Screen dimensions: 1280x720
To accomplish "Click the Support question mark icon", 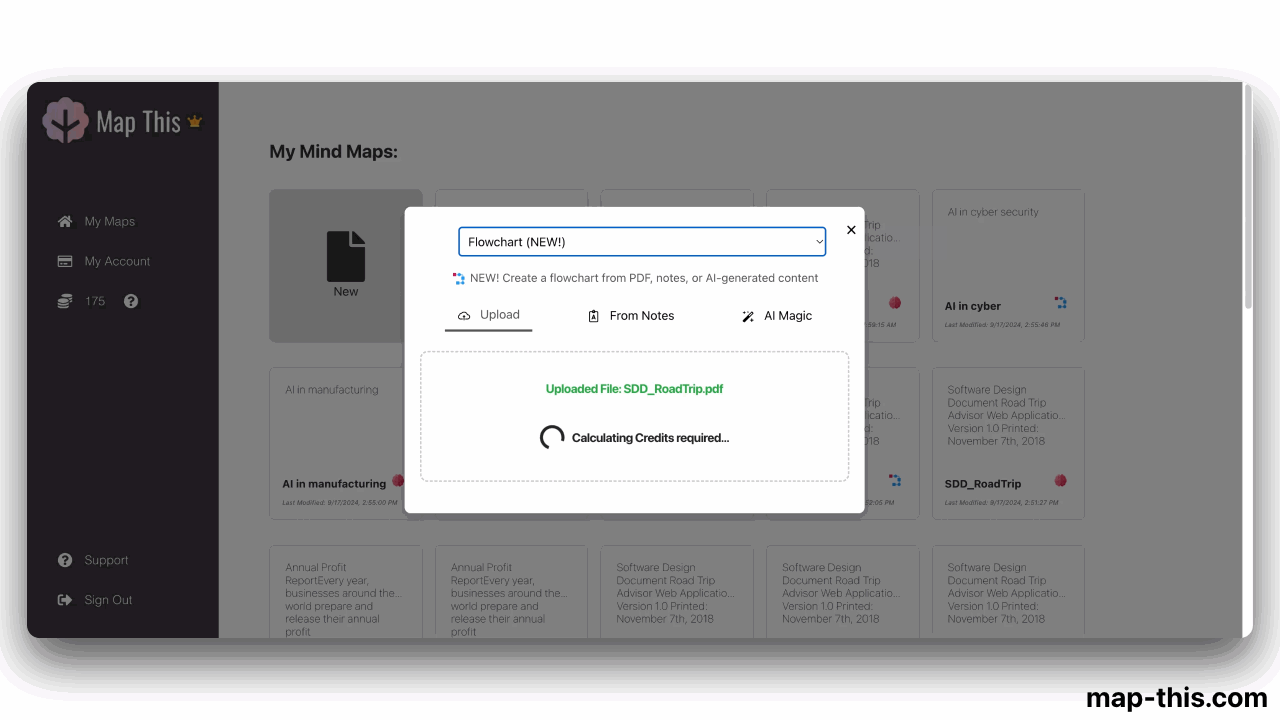I will (65, 560).
